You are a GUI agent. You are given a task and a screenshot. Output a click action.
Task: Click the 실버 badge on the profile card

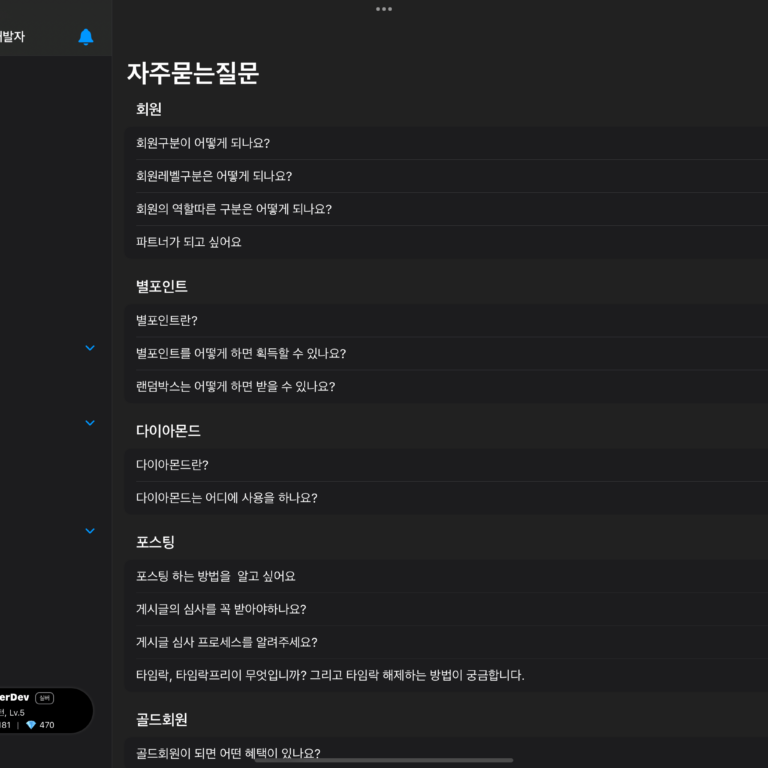coord(44,698)
